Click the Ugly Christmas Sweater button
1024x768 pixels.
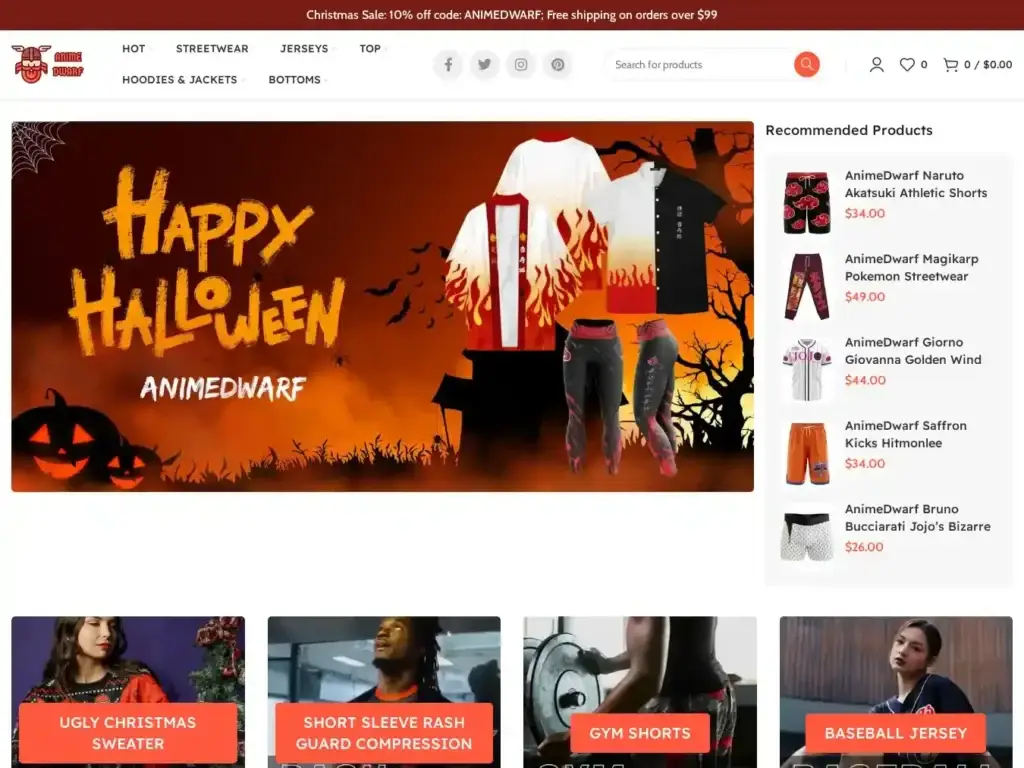pyautogui.click(x=128, y=733)
